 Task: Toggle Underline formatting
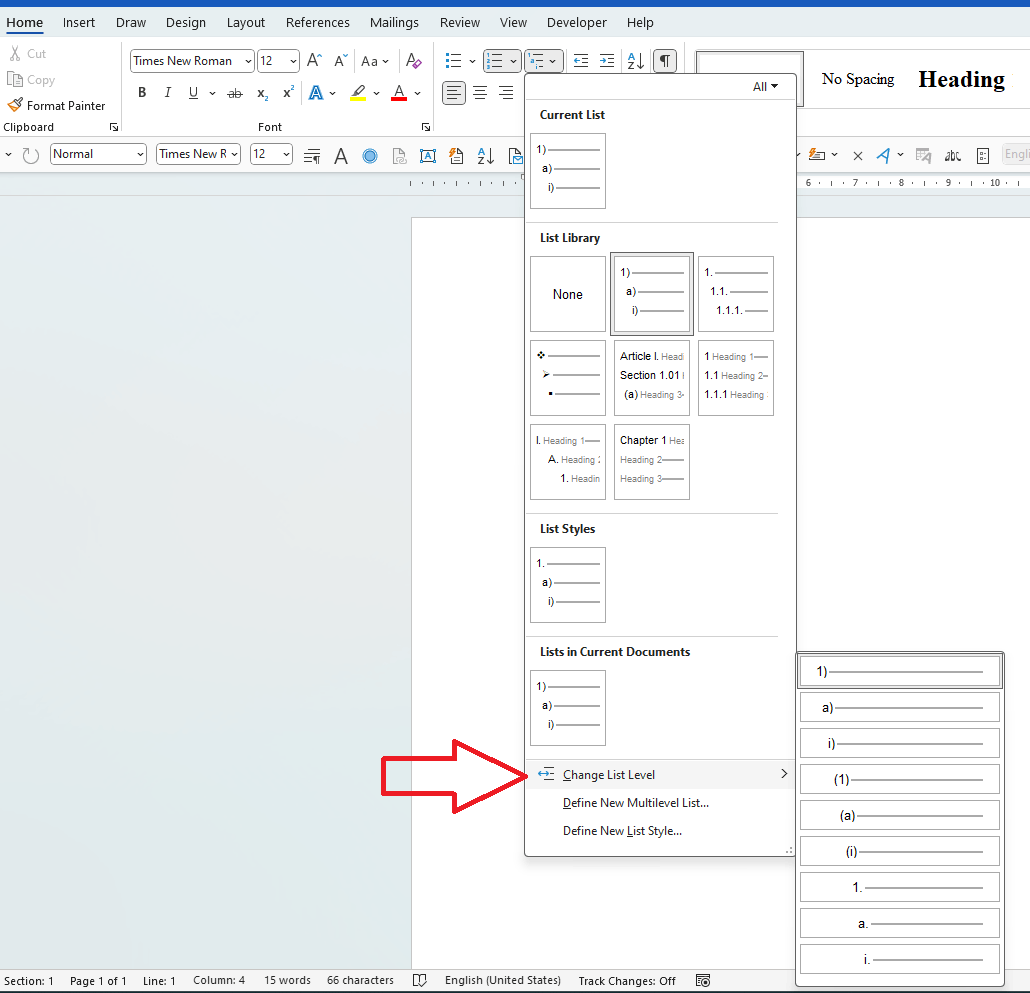tap(193, 93)
